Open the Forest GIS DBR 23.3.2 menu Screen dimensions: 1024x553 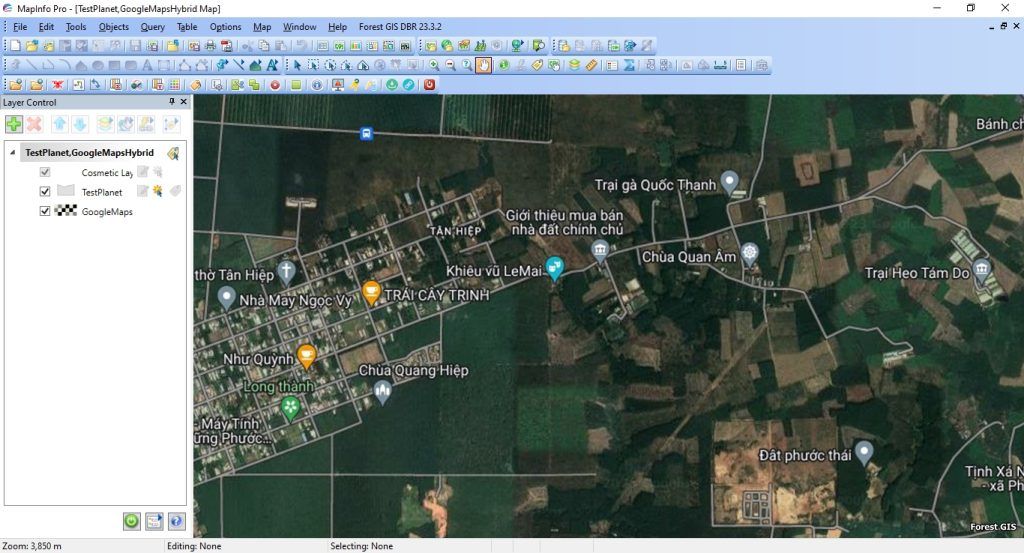(x=402, y=27)
